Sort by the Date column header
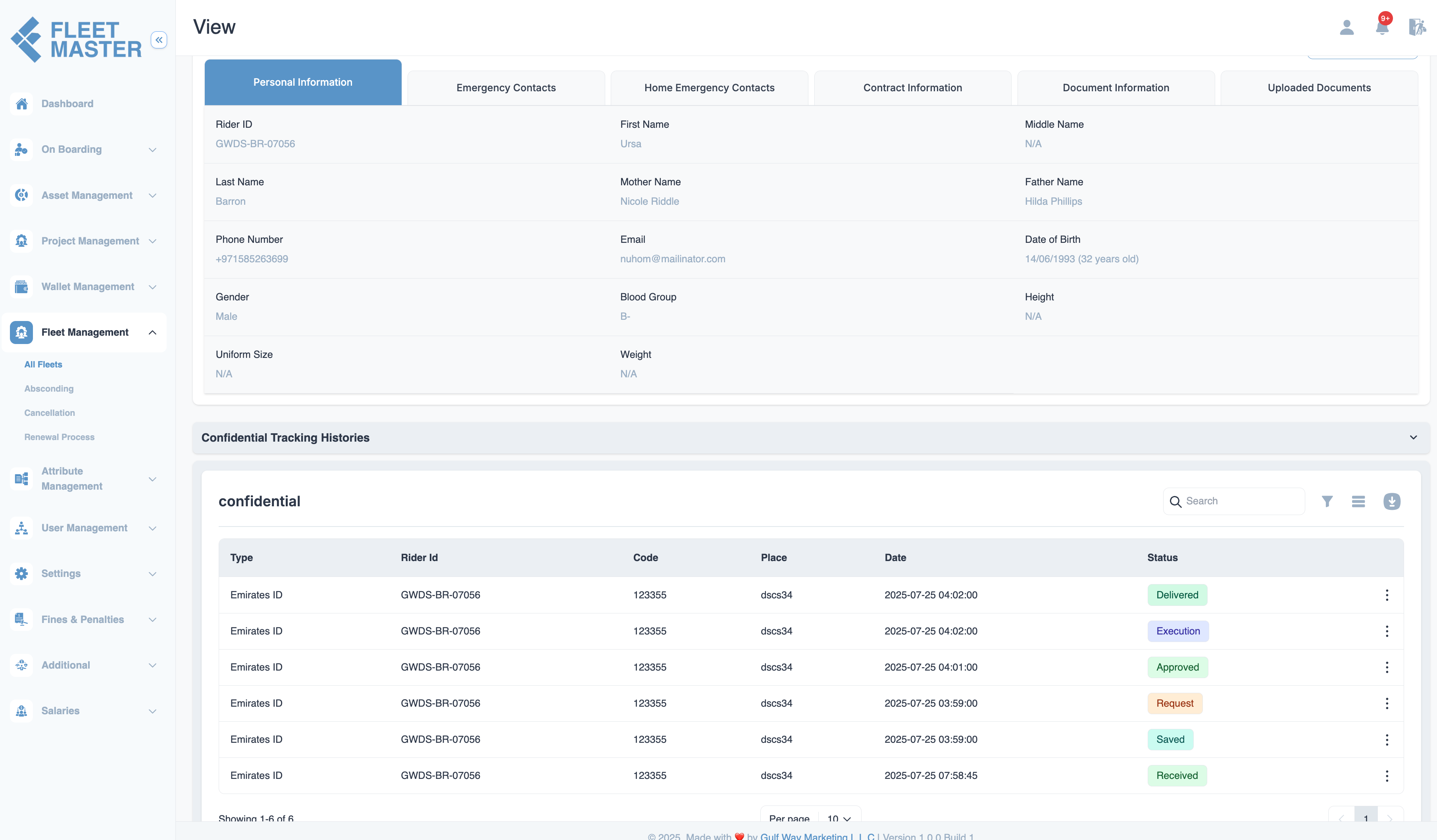This screenshot has width=1437, height=840. [x=895, y=558]
